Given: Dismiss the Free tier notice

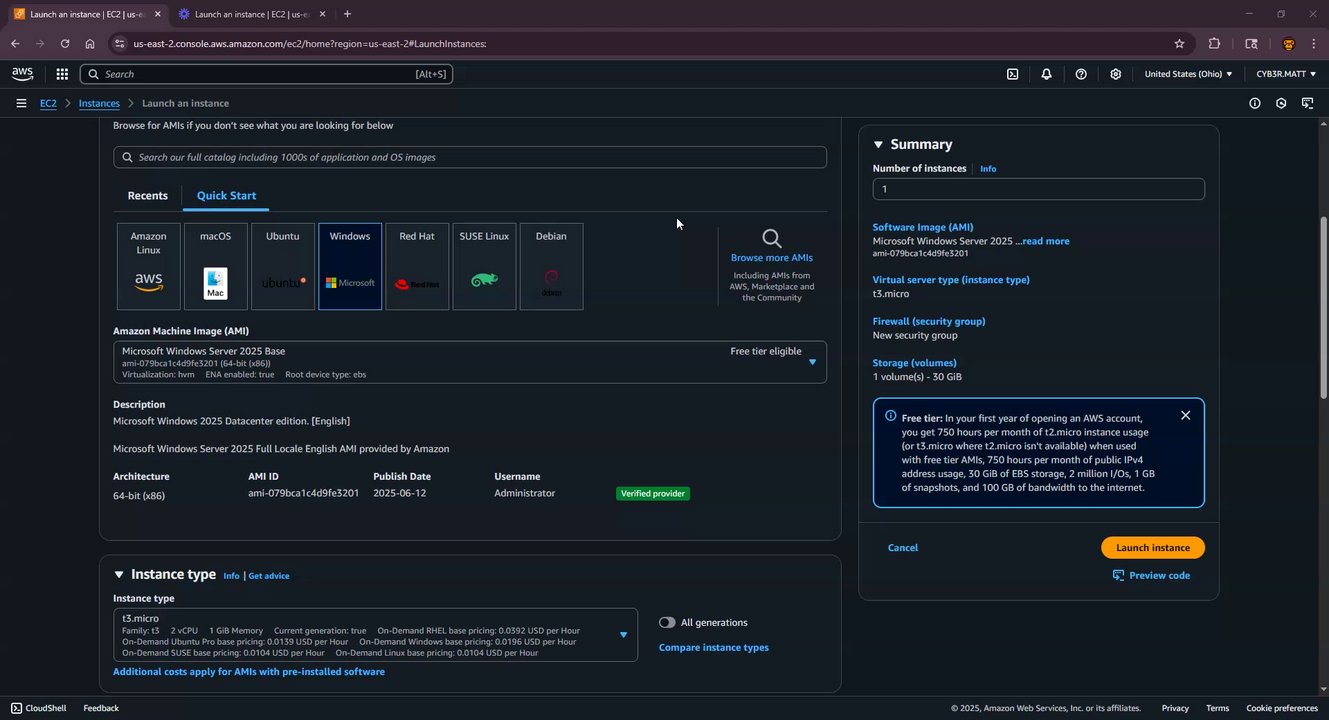Looking at the screenshot, I should click(1185, 415).
